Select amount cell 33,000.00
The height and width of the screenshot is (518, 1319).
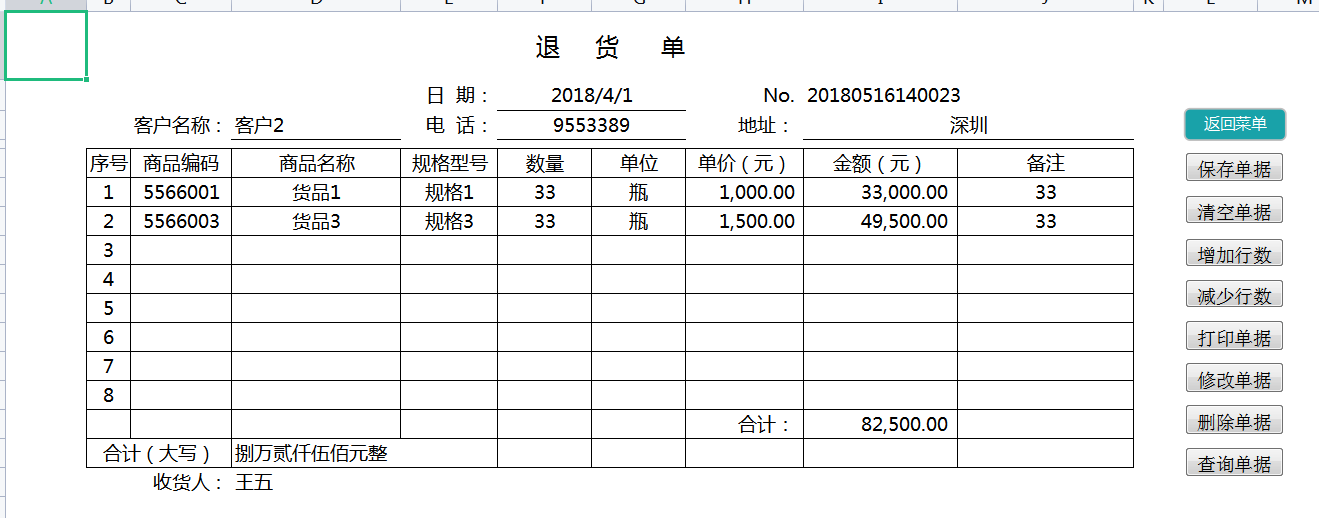pos(880,192)
